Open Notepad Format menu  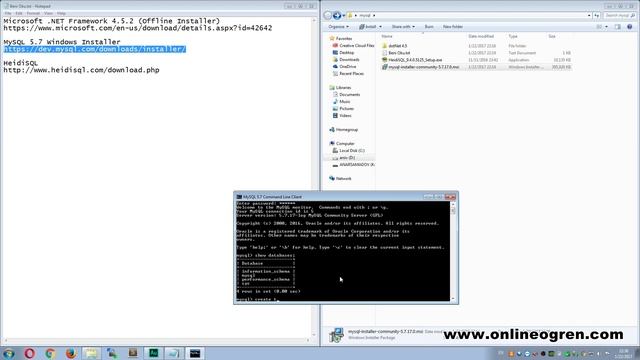[33, 13]
